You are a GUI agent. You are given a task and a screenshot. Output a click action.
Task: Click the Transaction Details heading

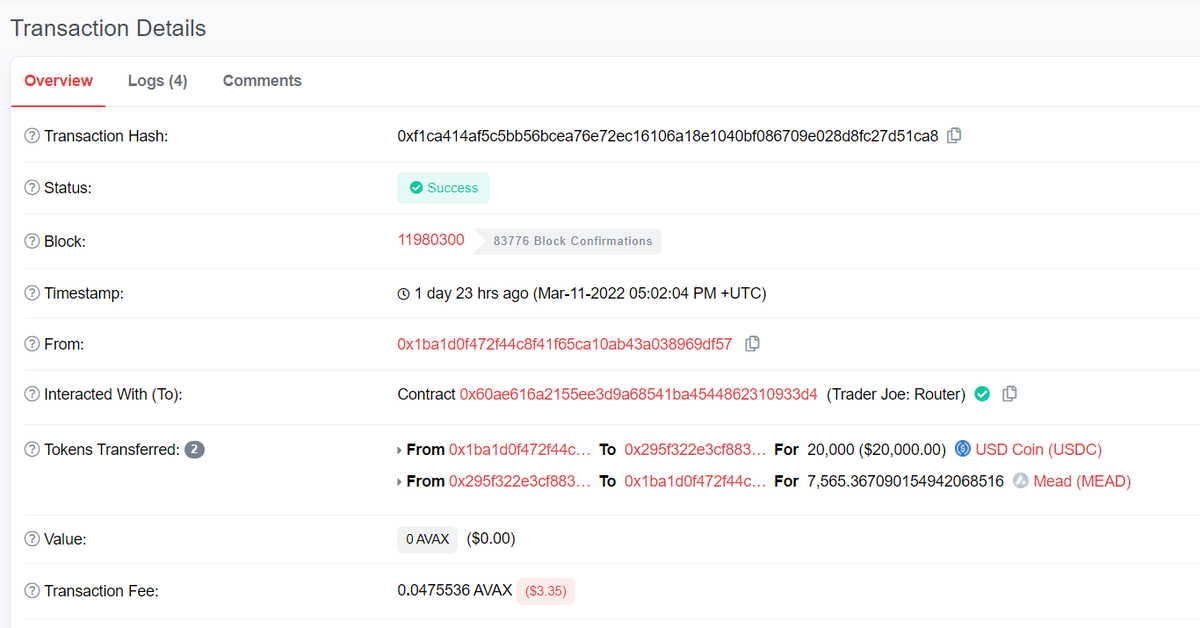(x=108, y=28)
